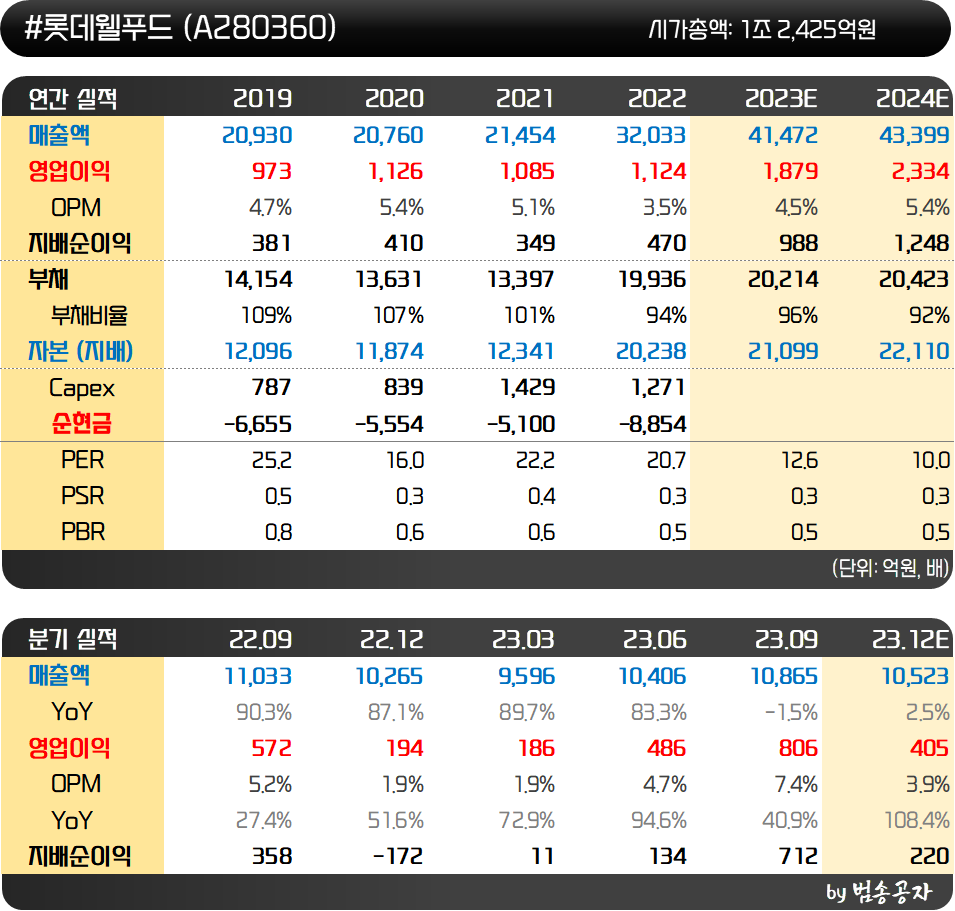The height and width of the screenshot is (911, 955).
Task: Select the 2022 OPM value 3.5%
Action: (664, 208)
